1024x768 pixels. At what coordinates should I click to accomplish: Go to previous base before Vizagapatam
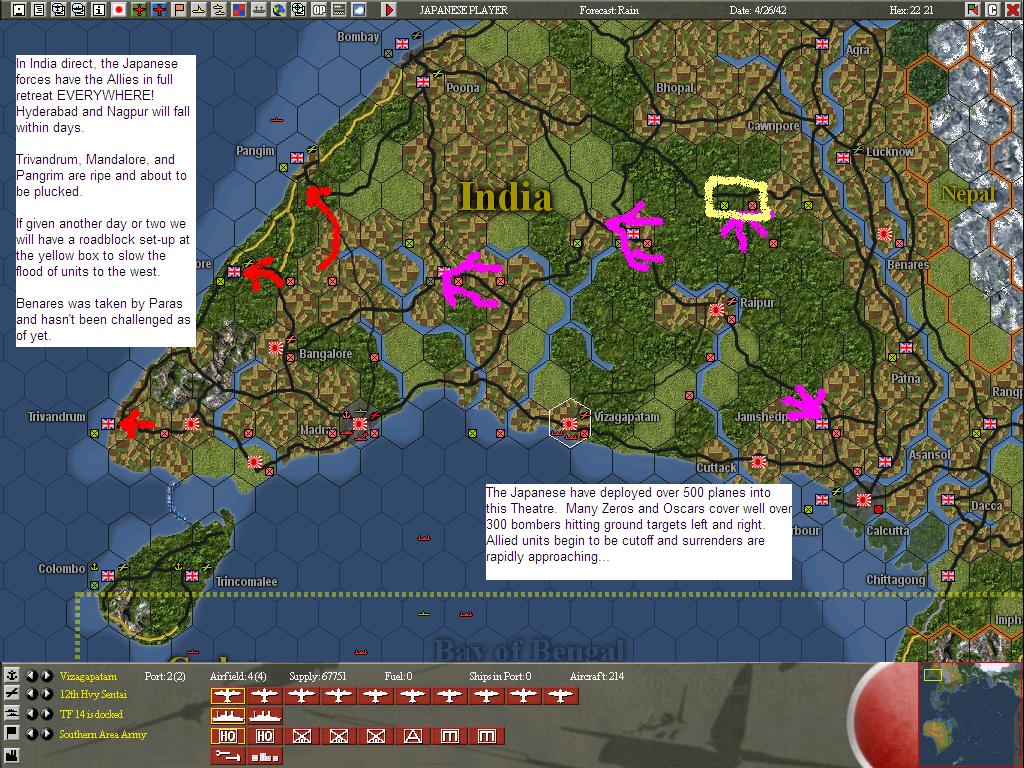click(x=31, y=676)
